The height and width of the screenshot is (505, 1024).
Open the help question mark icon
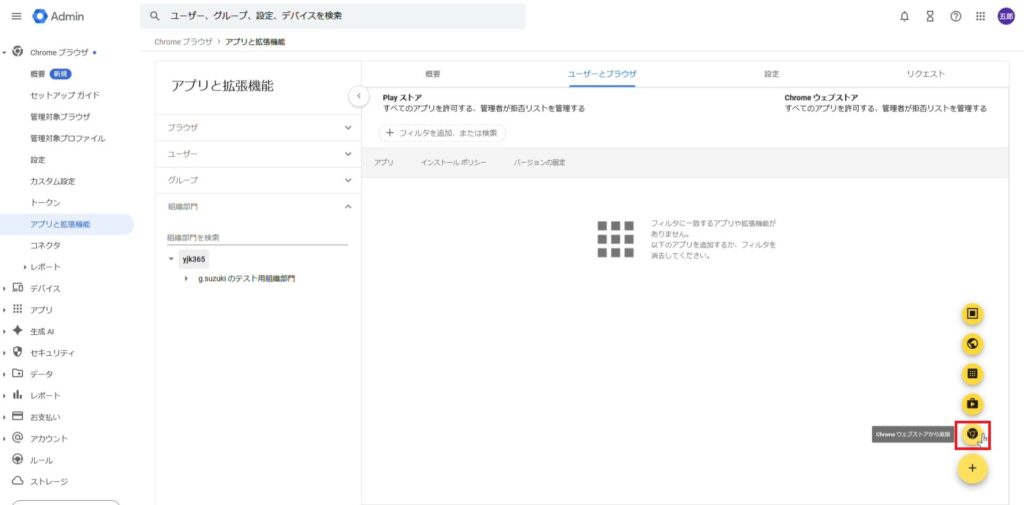tap(956, 16)
